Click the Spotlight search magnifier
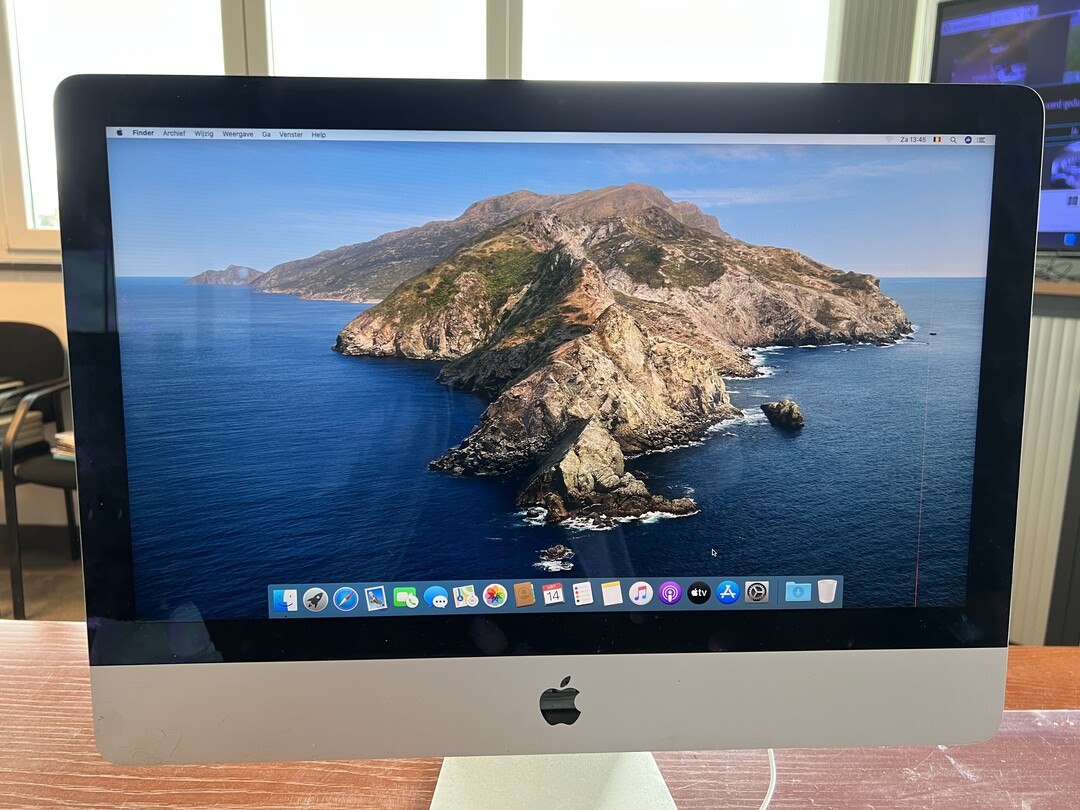The image size is (1080, 810). (x=953, y=140)
